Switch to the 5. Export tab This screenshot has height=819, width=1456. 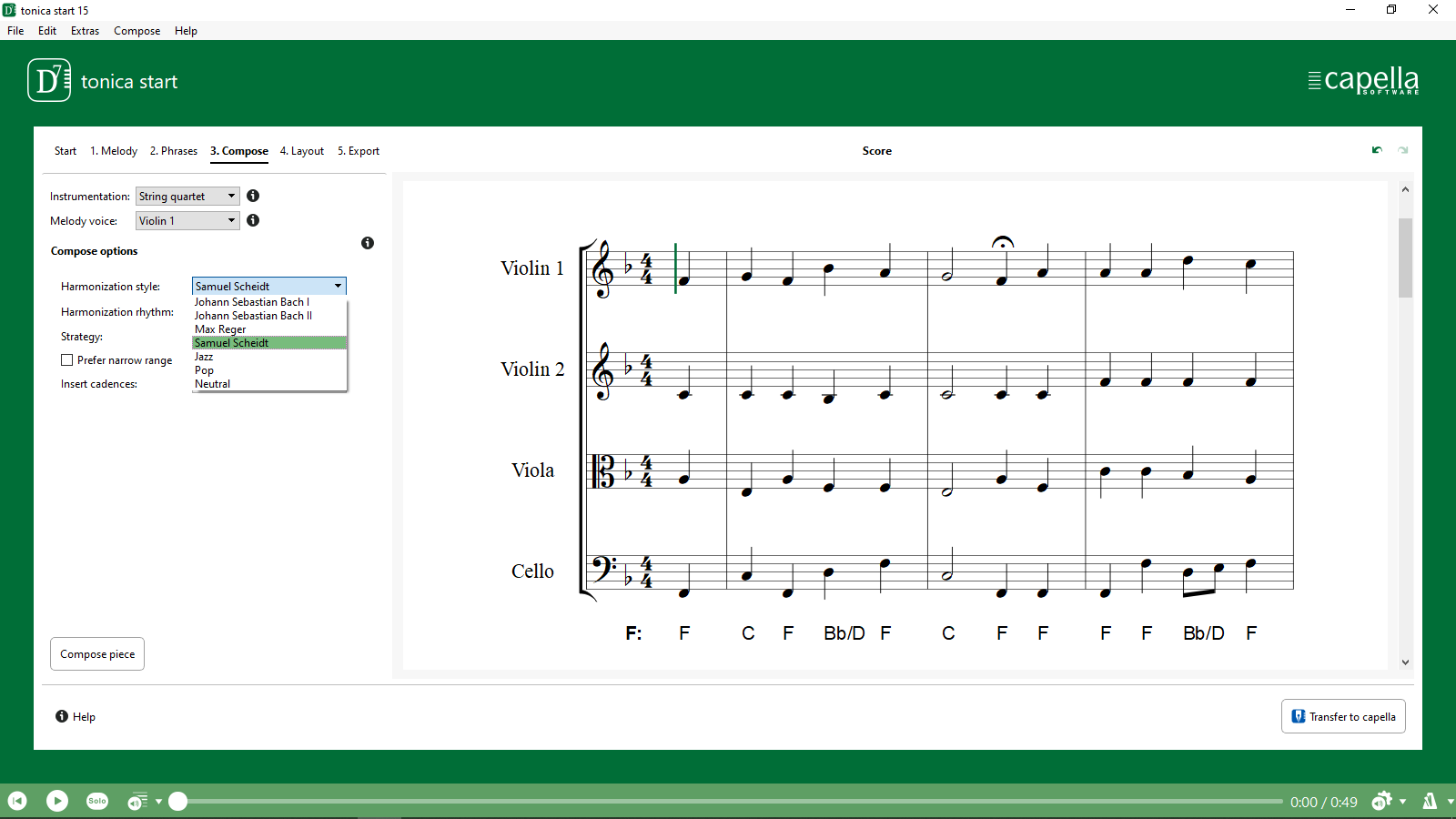359,151
